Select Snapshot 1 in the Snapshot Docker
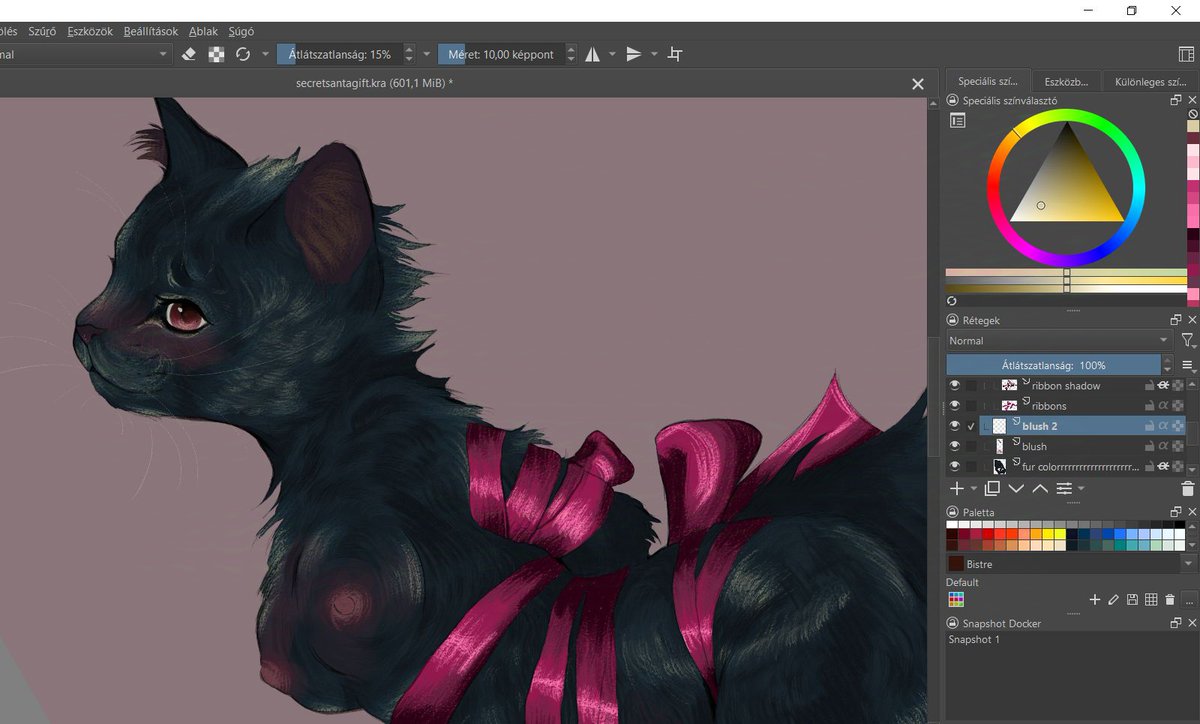The height and width of the screenshot is (724, 1200). (x=975, y=640)
